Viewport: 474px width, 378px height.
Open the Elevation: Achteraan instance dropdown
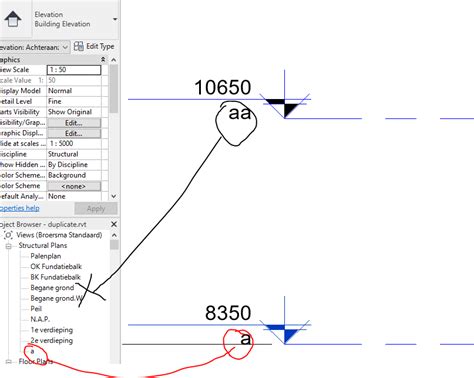click(x=34, y=47)
